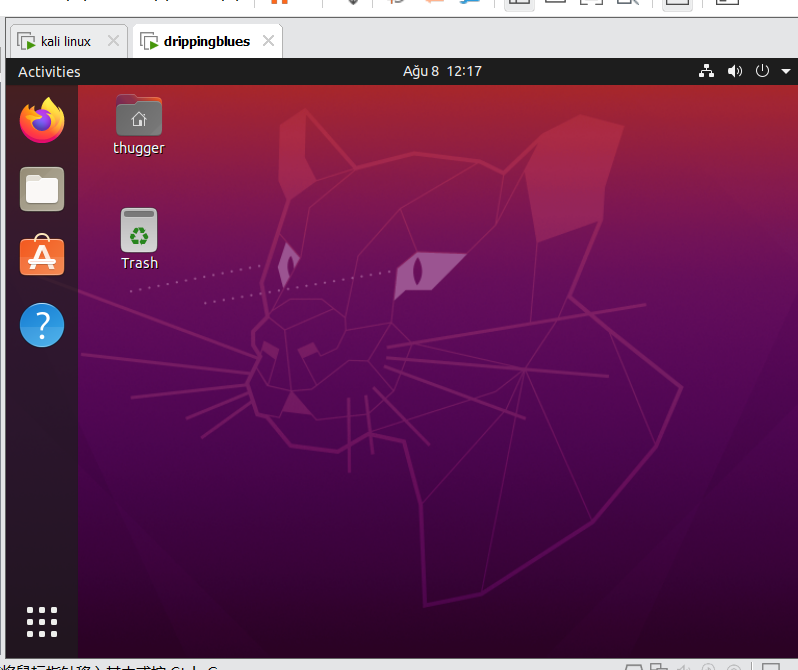
Task: Open Ubuntu Software from the dock
Action: tap(42, 255)
